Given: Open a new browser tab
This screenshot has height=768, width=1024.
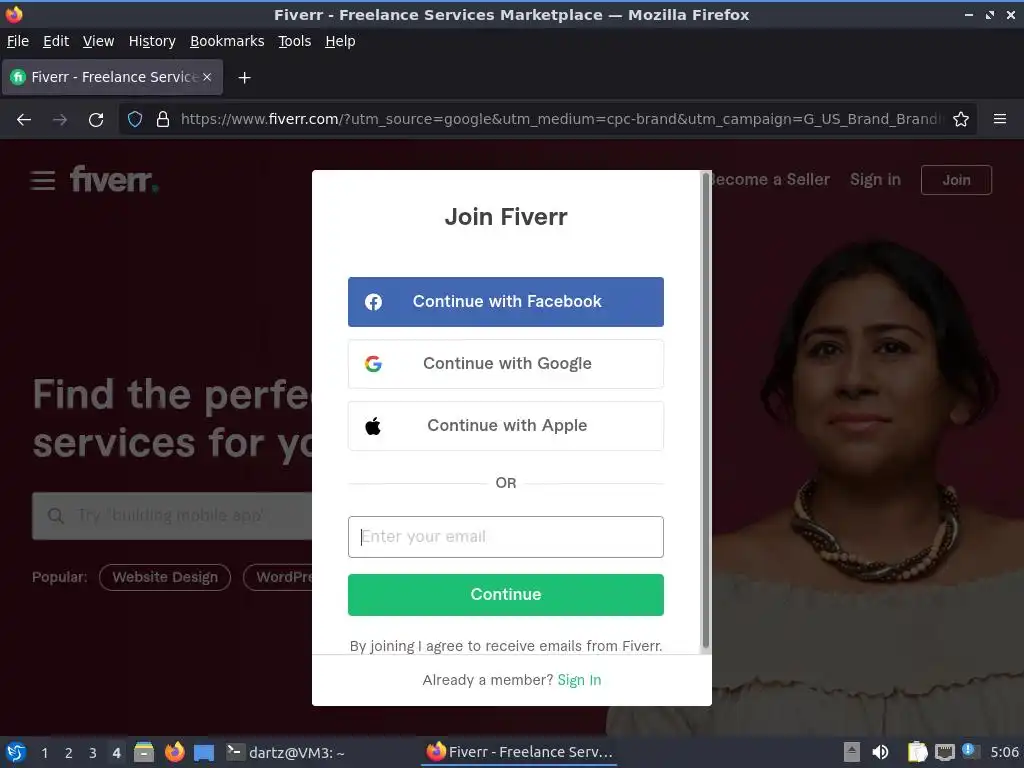Looking at the screenshot, I should tap(244, 78).
